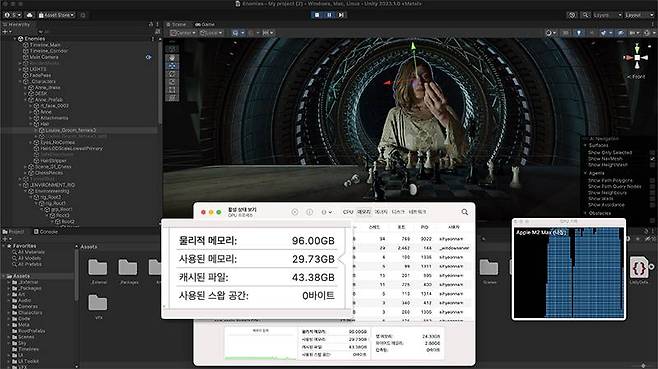Viewport: 658px width, 369px height.
Task: Toggle hidden objects visibility icon in Scene
Action: point(621,33)
